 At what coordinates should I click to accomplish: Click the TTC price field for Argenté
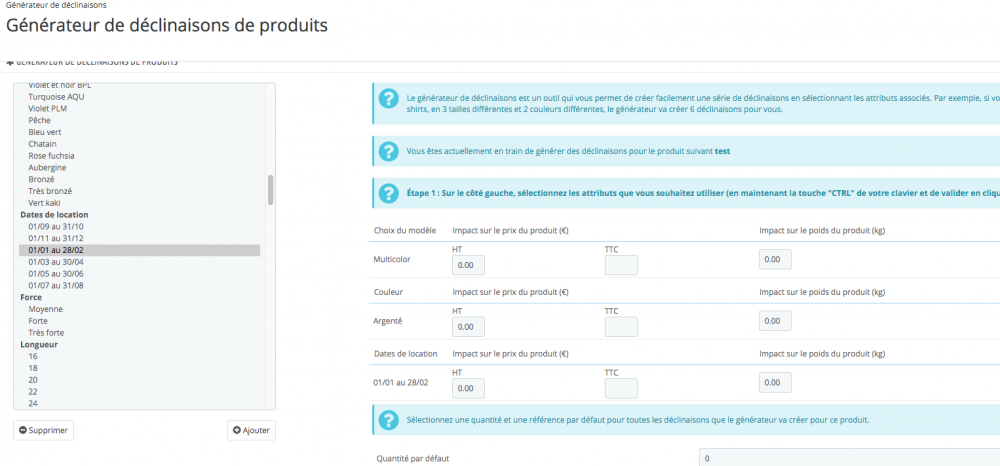coord(621,327)
